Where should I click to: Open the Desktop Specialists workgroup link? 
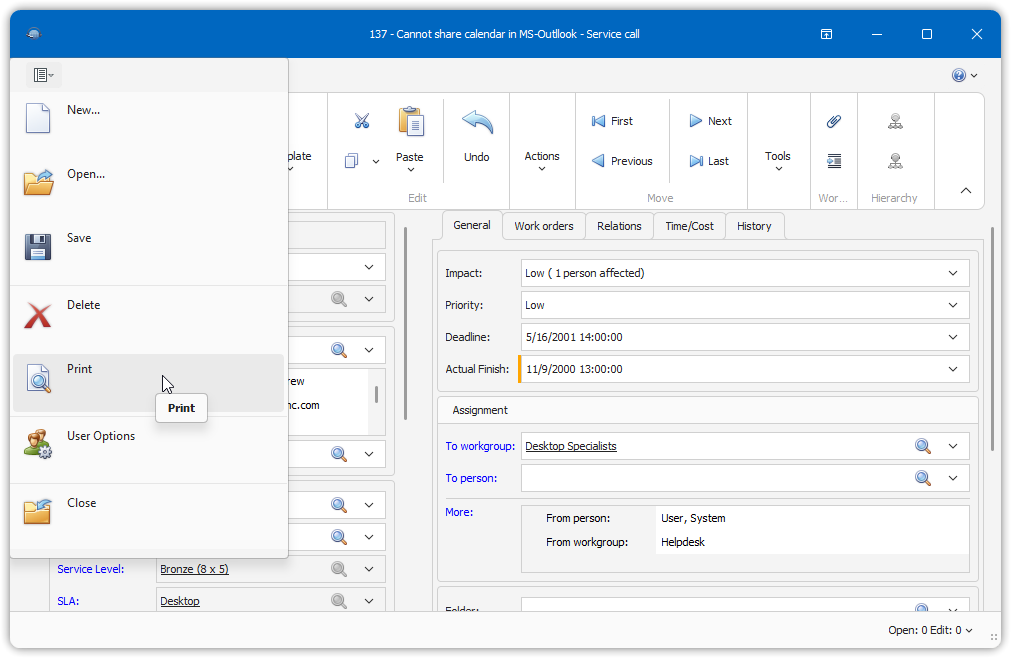click(x=571, y=446)
